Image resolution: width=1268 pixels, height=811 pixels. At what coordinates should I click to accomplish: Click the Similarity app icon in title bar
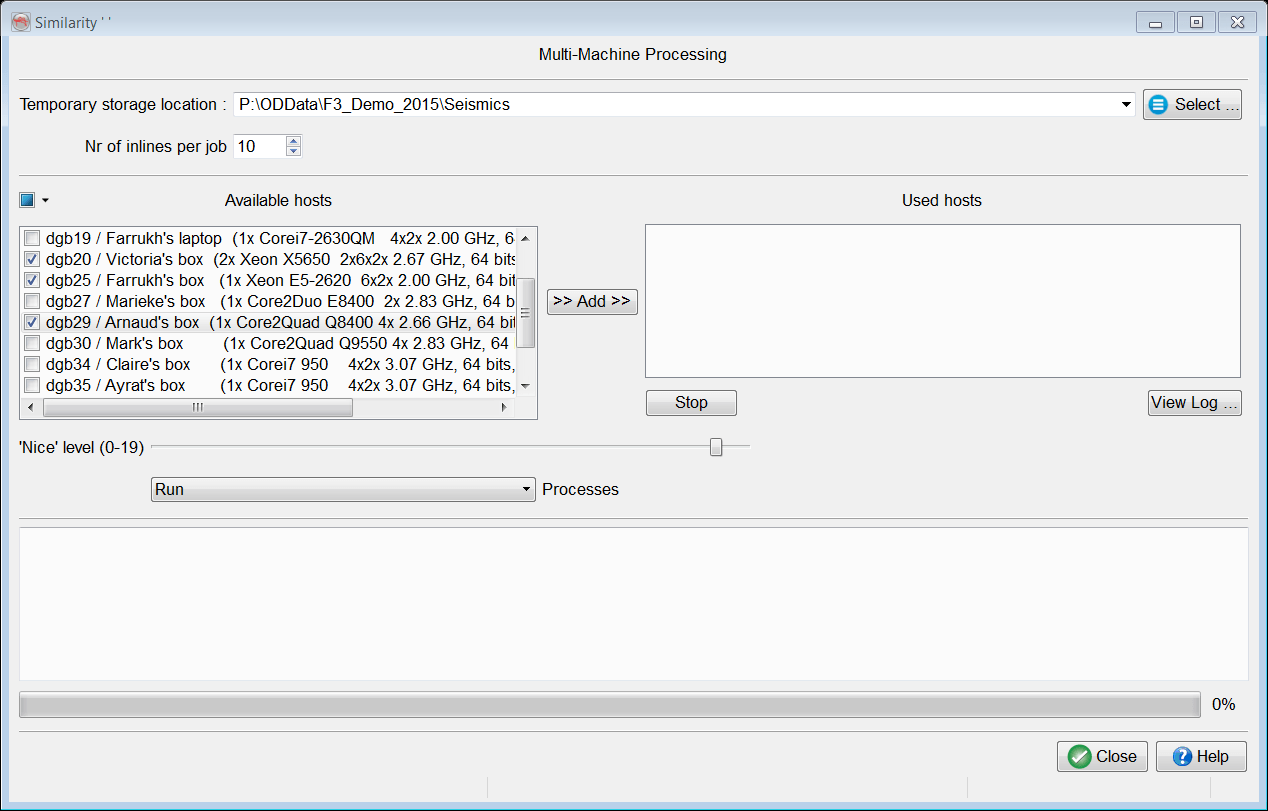20,21
